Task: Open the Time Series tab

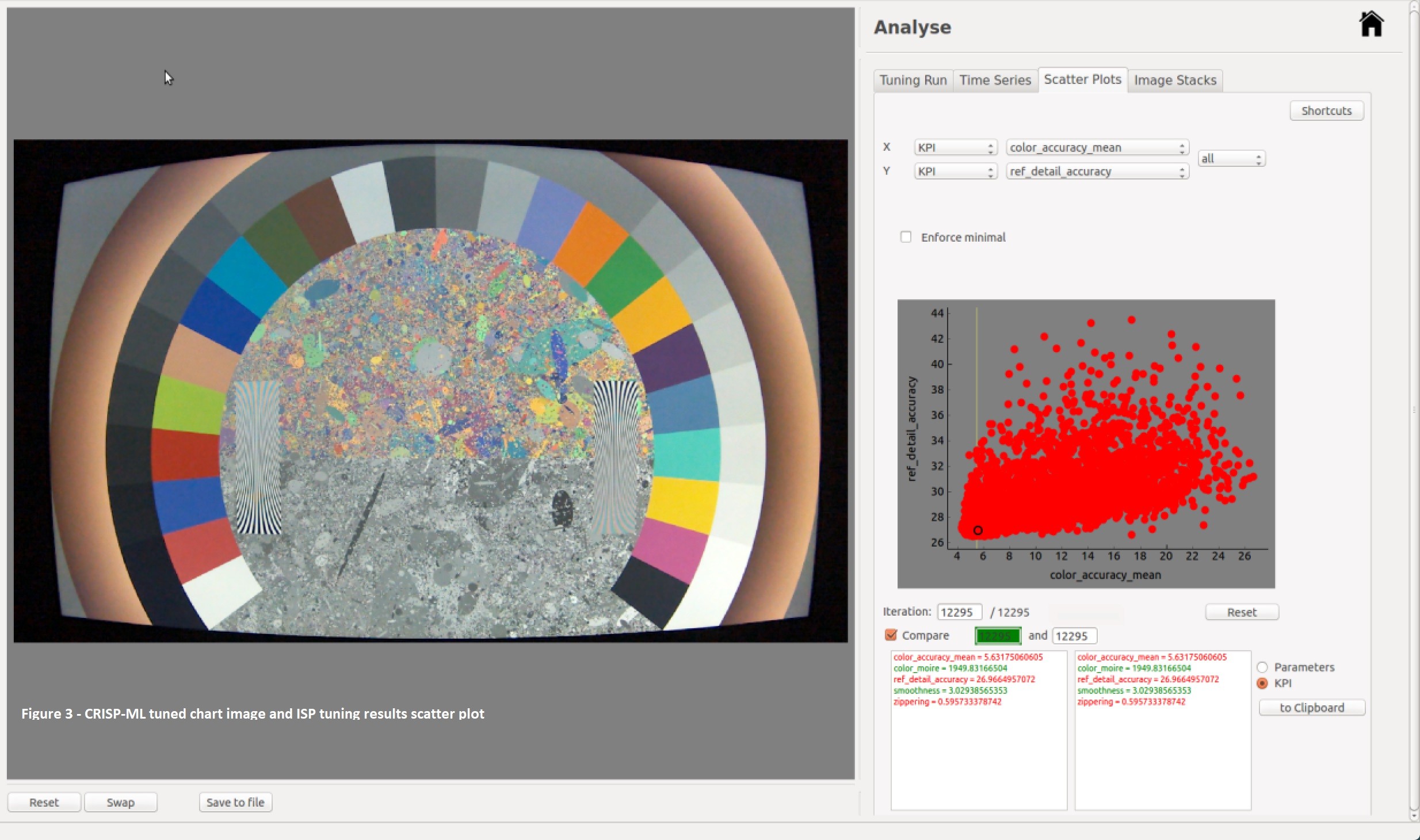Action: click(995, 80)
